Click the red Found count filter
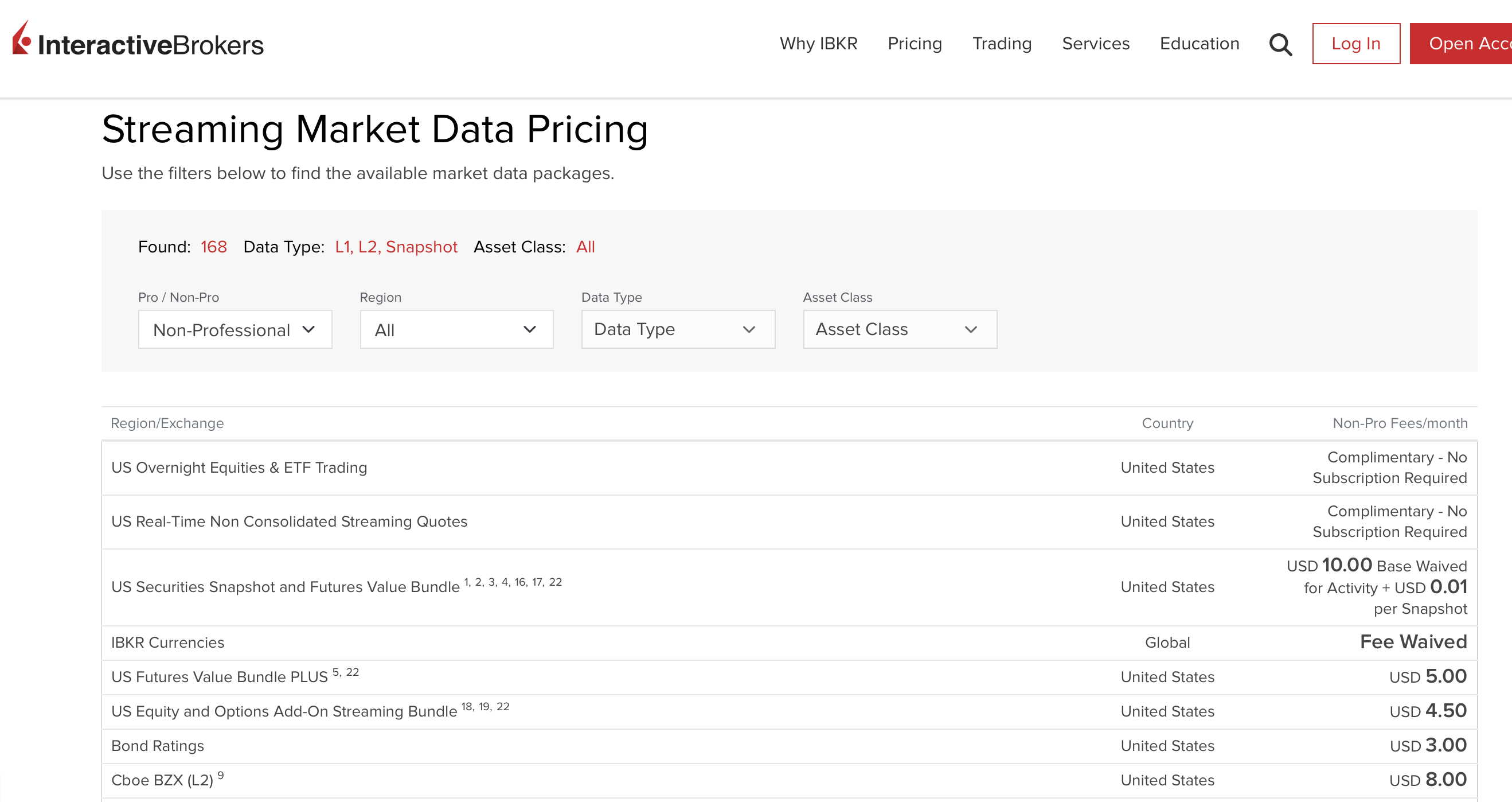This screenshot has height=802, width=1512. pos(213,247)
